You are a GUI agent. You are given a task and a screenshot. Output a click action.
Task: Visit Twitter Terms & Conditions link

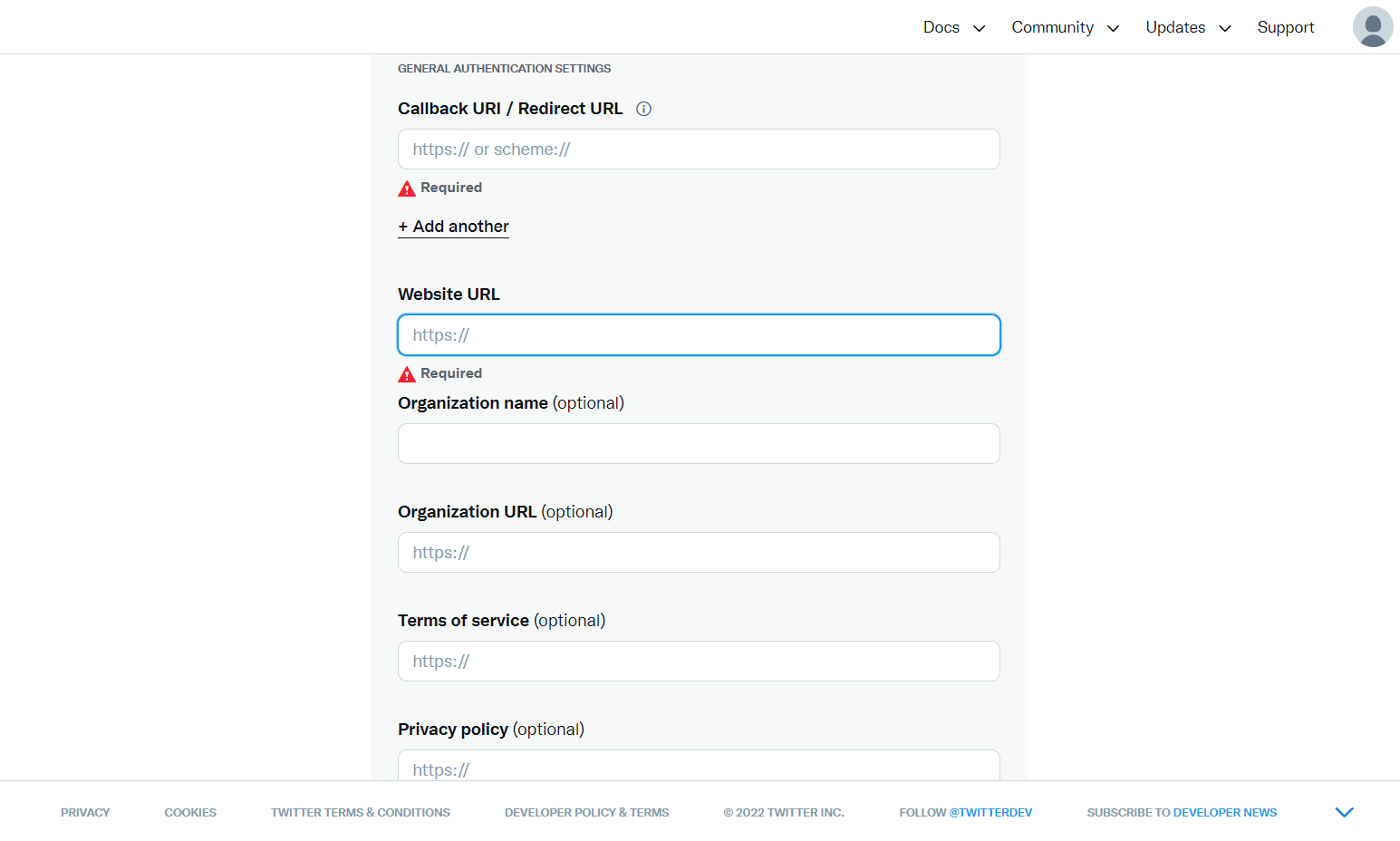[360, 813]
